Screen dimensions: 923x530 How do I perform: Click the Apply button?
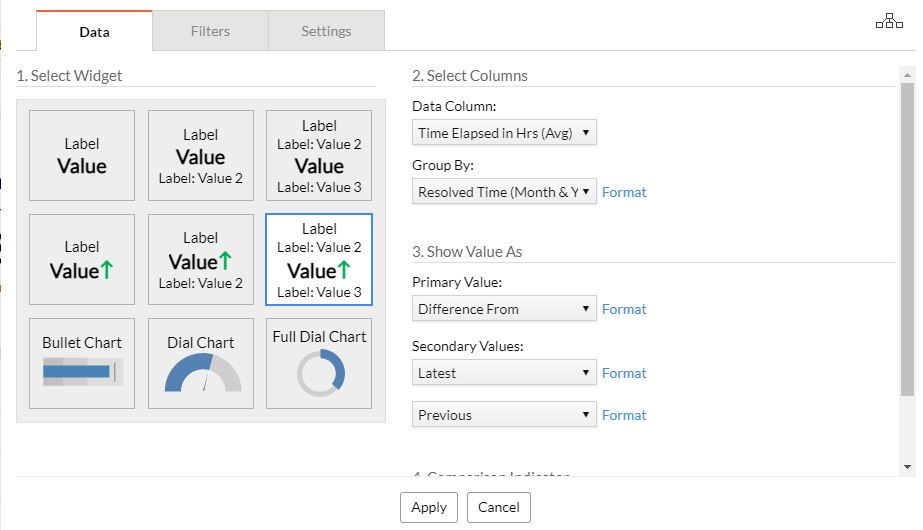coord(429,507)
